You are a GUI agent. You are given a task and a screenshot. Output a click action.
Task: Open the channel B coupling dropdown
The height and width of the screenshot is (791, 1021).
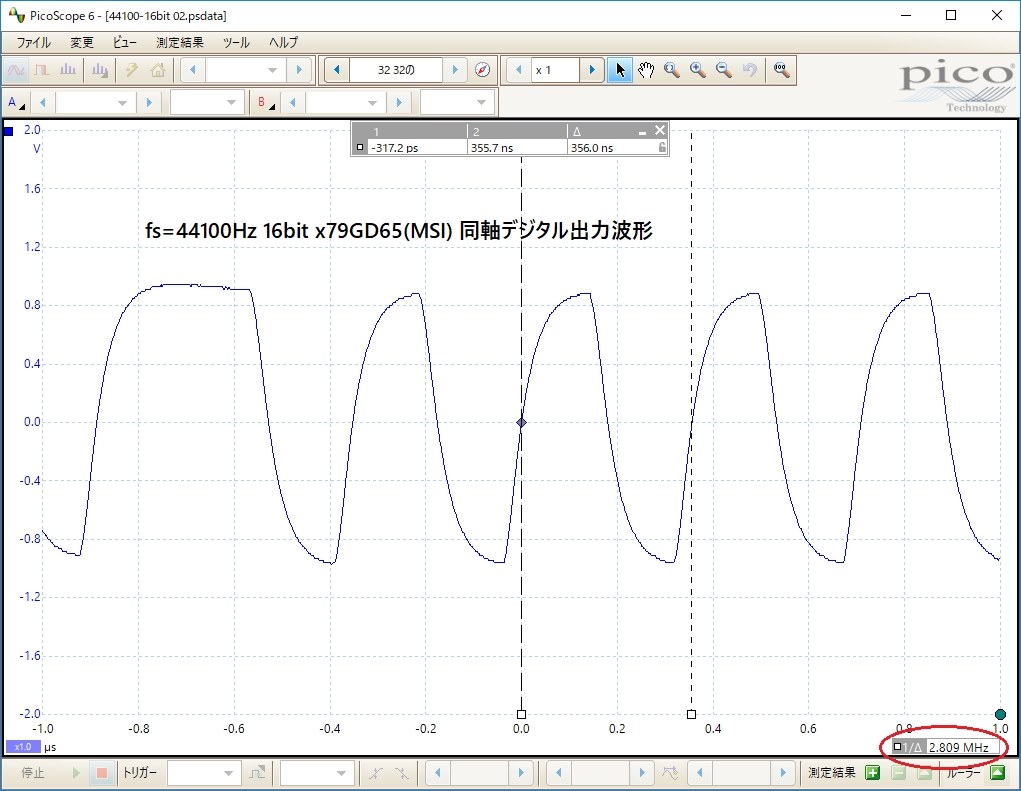(481, 102)
